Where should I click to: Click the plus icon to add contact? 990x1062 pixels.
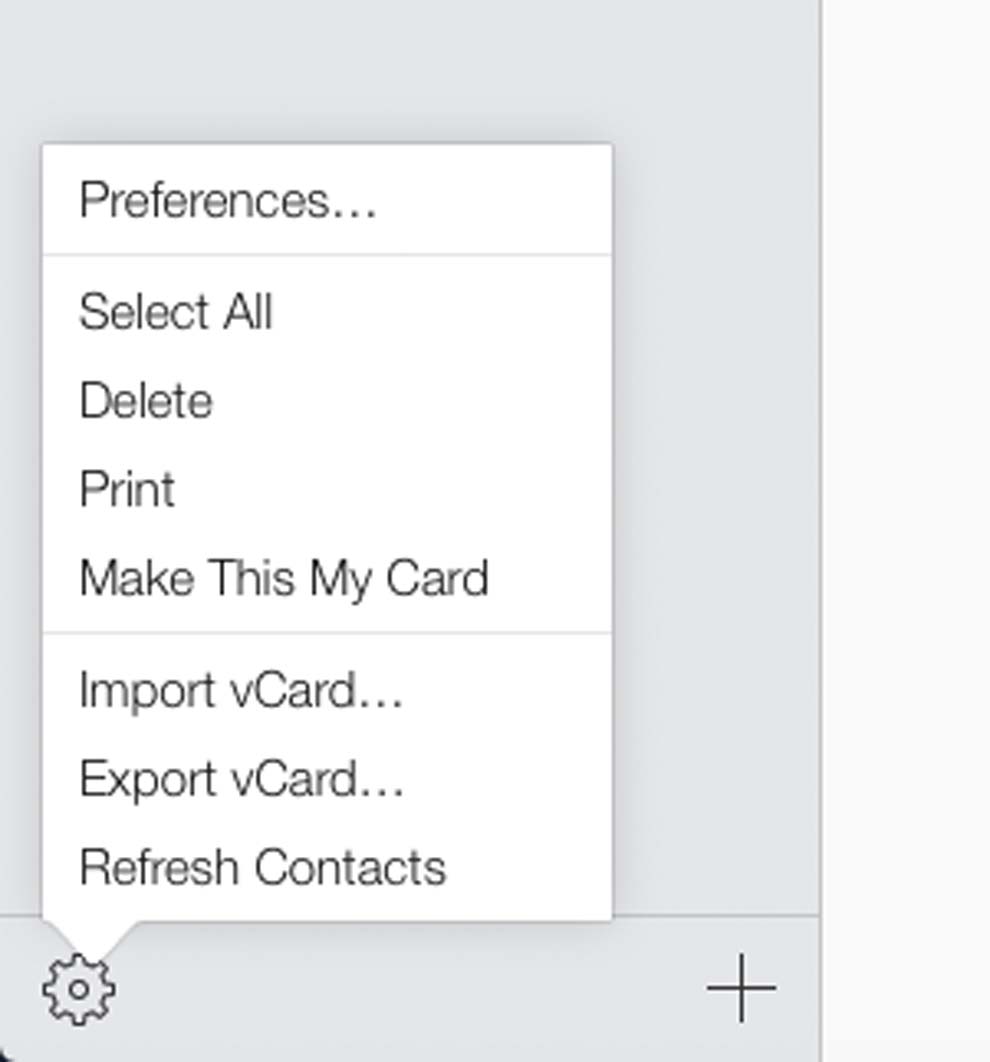coord(741,988)
